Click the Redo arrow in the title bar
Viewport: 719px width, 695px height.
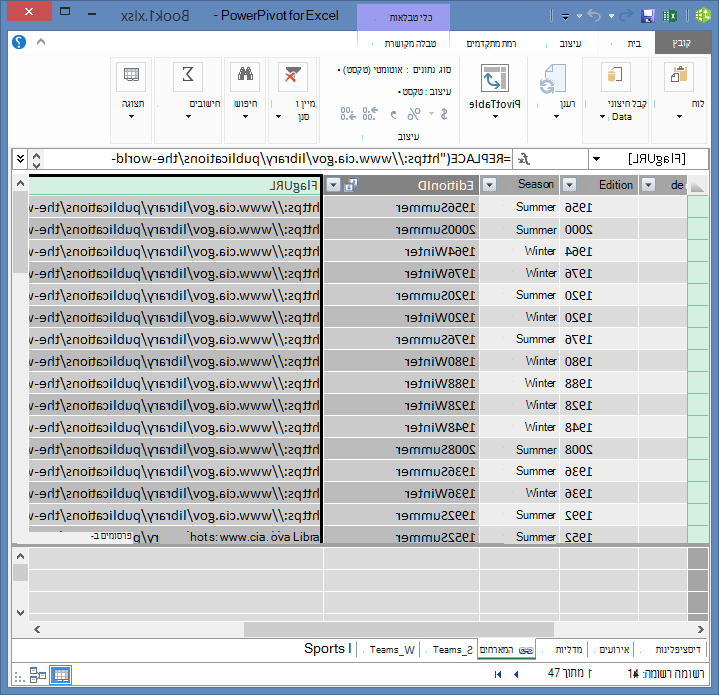coord(625,16)
